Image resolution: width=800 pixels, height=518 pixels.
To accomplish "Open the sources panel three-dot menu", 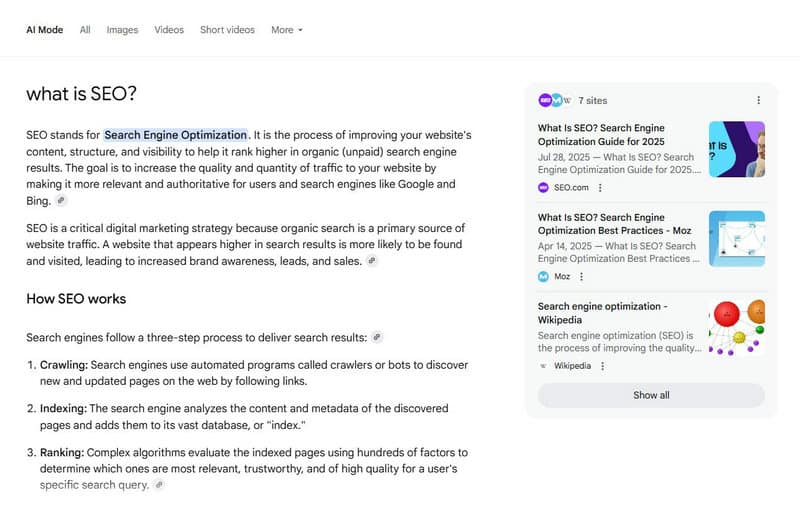I will (x=758, y=100).
